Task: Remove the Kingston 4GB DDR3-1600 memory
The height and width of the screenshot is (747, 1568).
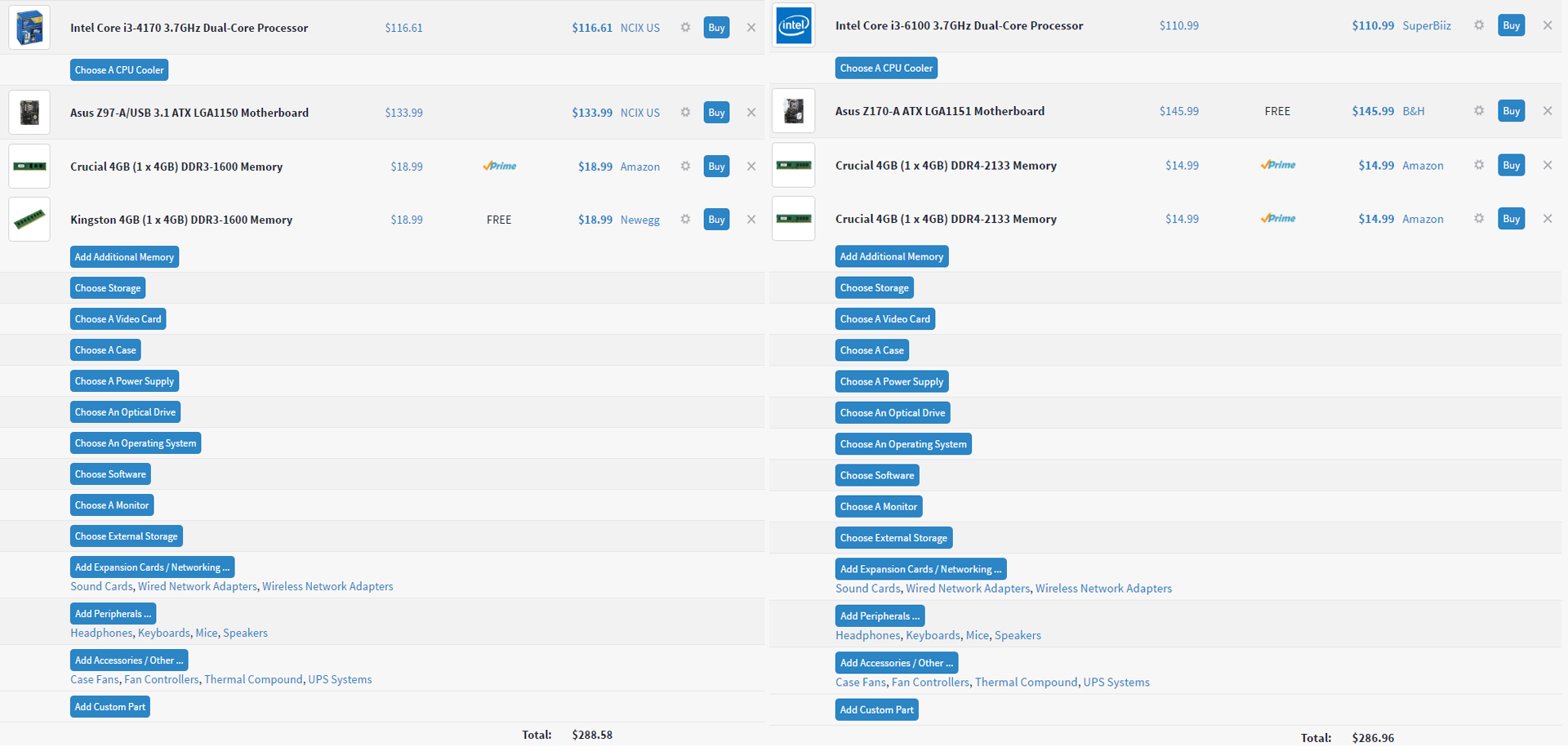Action: (751, 220)
